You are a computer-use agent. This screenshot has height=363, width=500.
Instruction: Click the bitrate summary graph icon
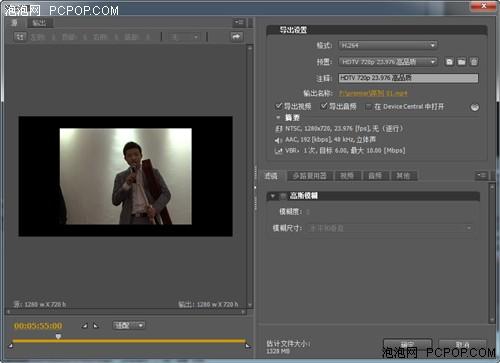pos(279,151)
